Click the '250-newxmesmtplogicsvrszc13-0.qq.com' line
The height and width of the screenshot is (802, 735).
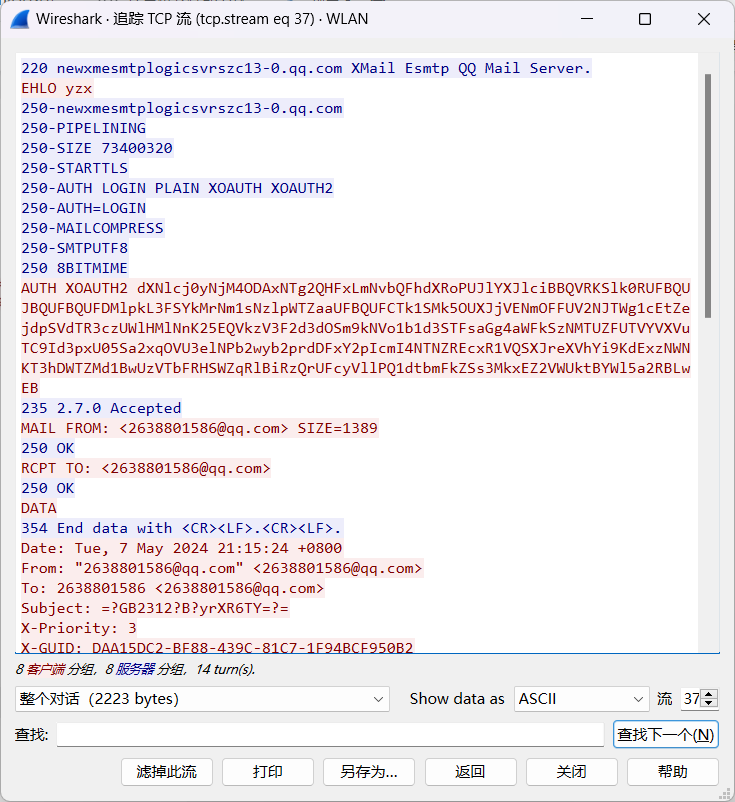pyautogui.click(x=182, y=108)
